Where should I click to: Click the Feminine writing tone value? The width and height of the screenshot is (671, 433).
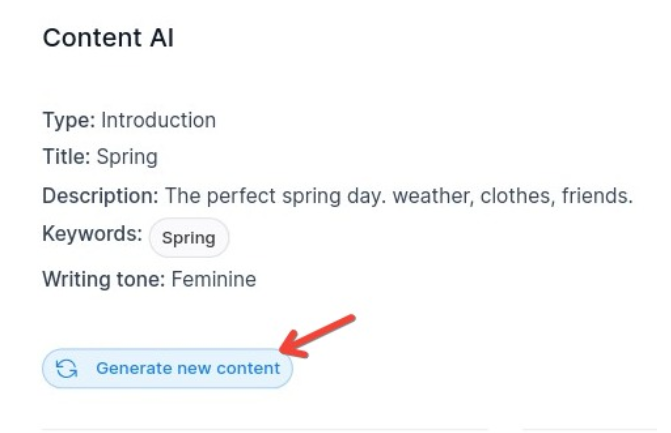pos(213,280)
